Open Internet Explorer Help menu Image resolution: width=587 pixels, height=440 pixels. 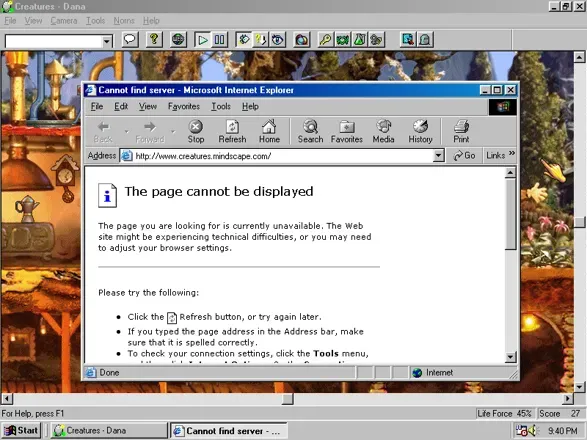pyautogui.click(x=250, y=106)
